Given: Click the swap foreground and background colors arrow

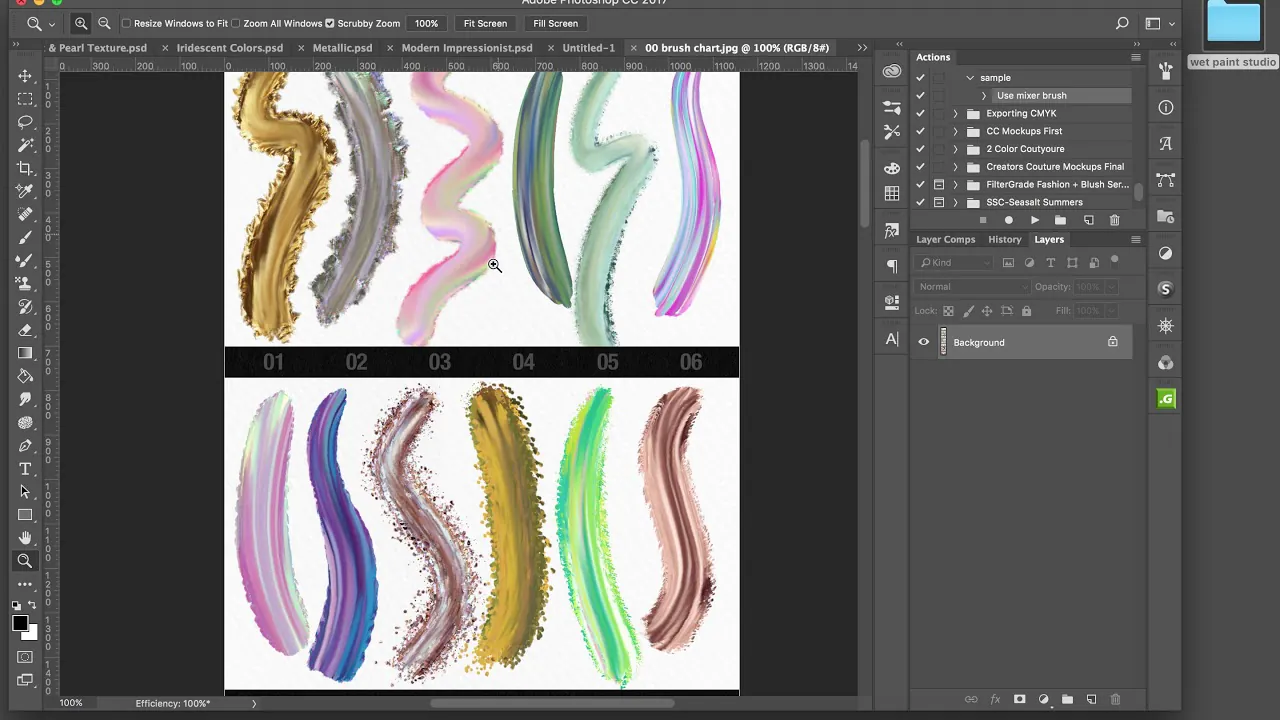Looking at the screenshot, I should coord(32,606).
